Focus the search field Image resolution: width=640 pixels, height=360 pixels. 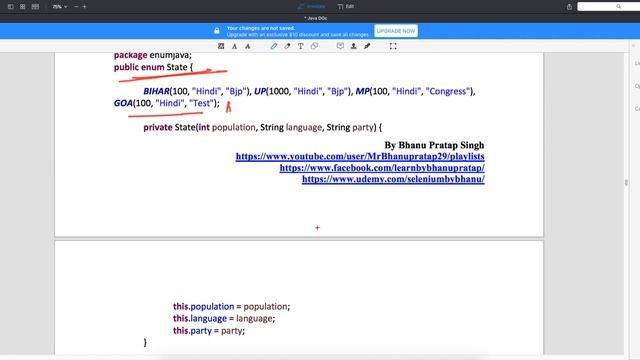coord(608,7)
